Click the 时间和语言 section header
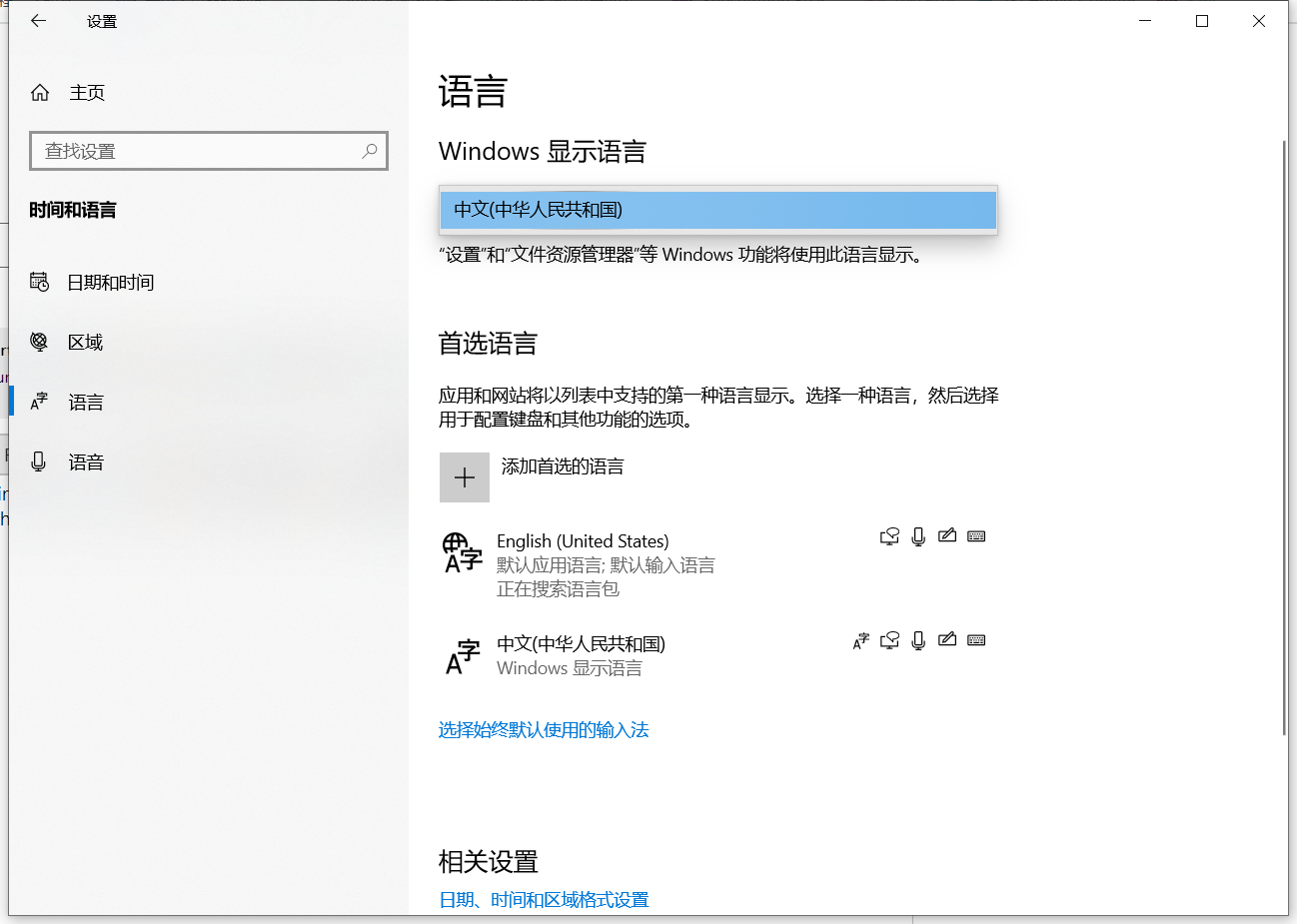Image resolution: width=1297 pixels, height=924 pixels. [73, 210]
